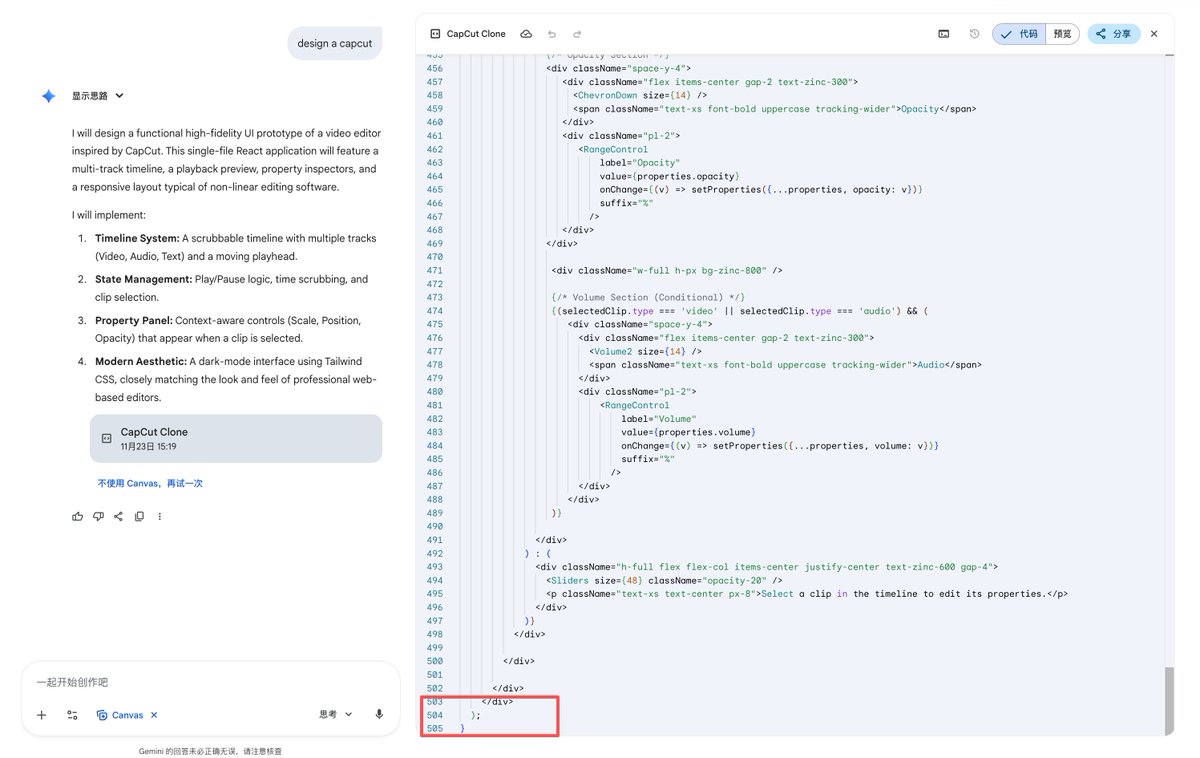
Task: Close the canvas panel with the X
Action: click(1153, 34)
